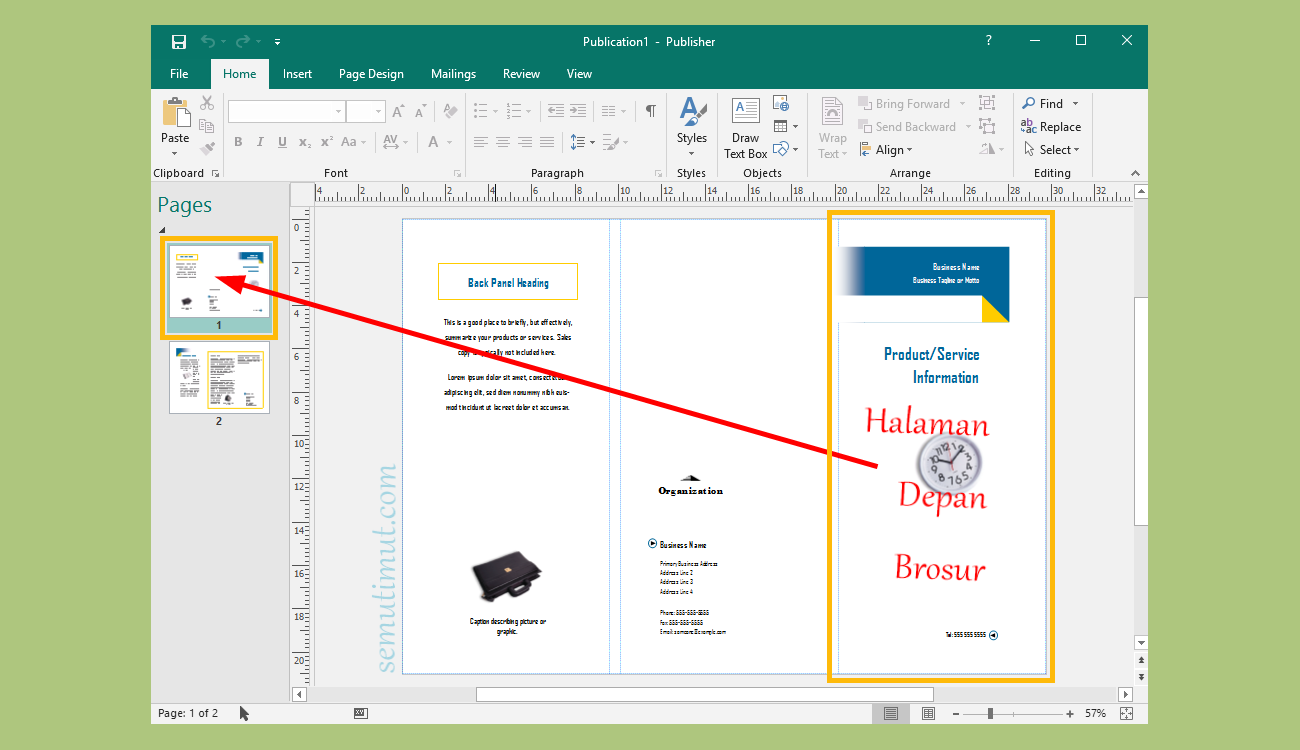Viewport: 1300px width, 750px height.
Task: Select Justify text alignment
Action: pos(547,142)
